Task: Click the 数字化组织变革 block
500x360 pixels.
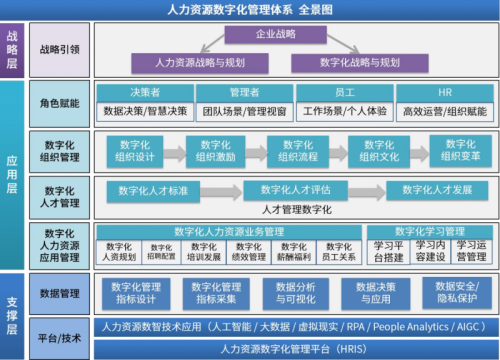Action: (460, 151)
